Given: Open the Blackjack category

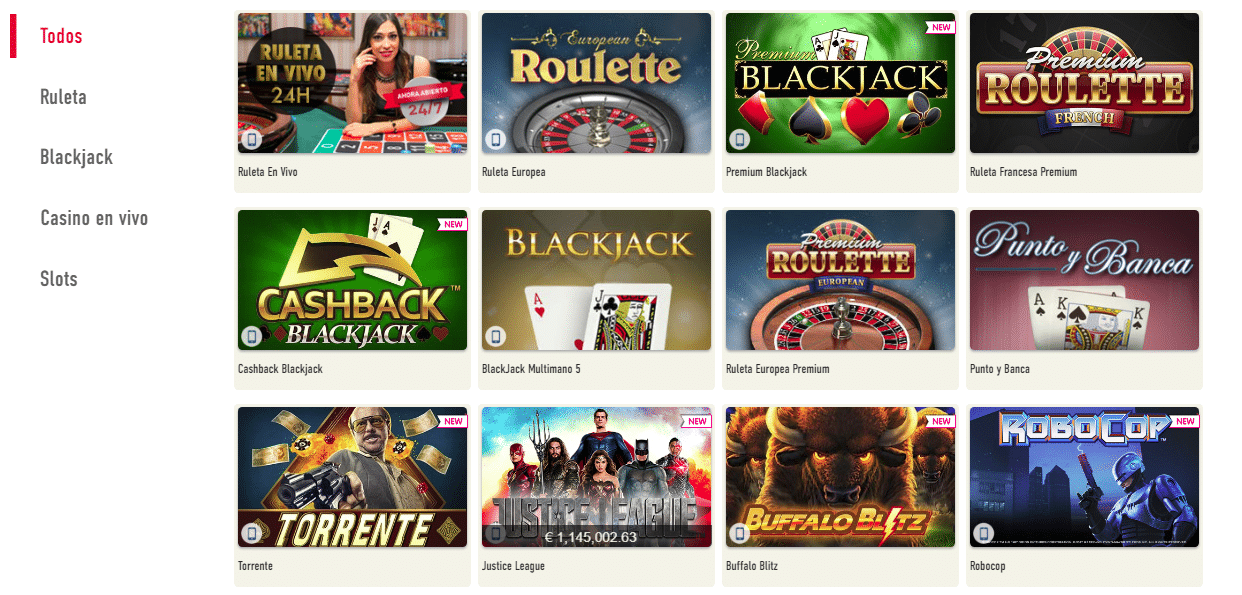Looking at the screenshot, I should (x=76, y=157).
